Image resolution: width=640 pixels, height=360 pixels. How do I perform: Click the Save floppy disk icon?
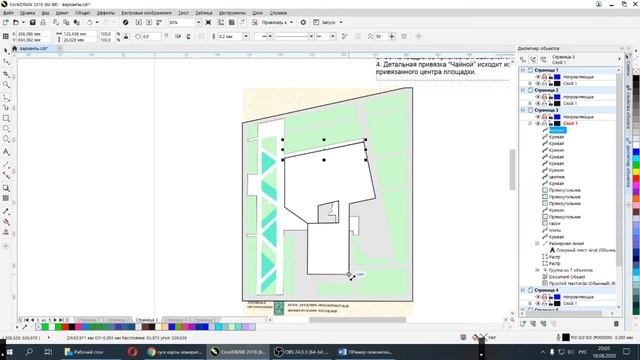click(33, 22)
